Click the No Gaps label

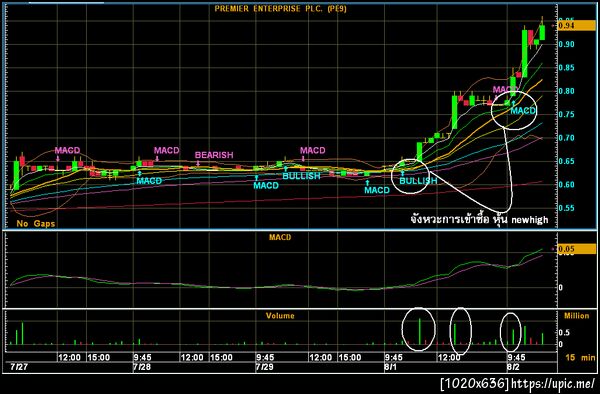(36, 224)
